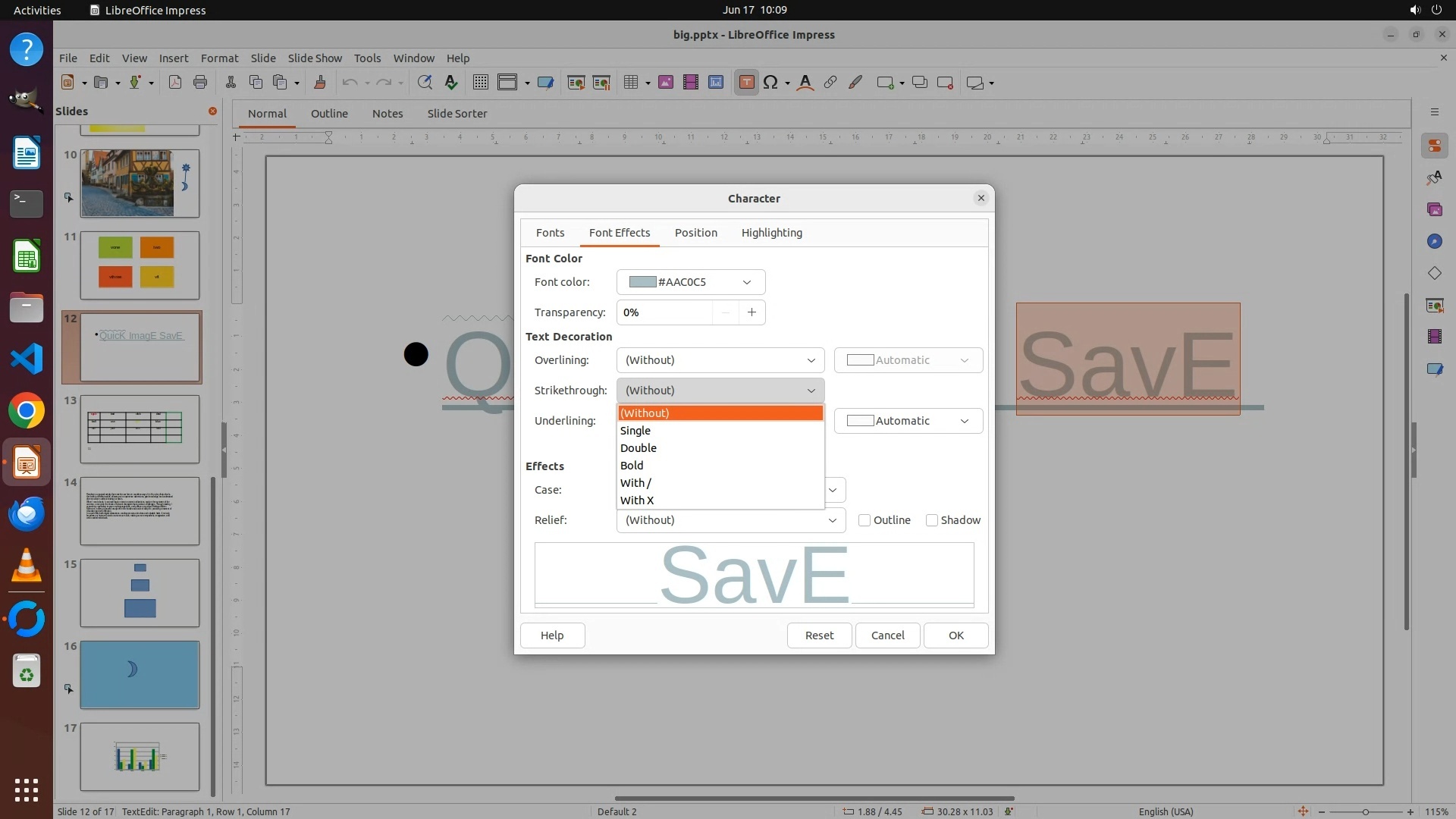Switch to the Highlighting tab
Image resolution: width=1456 pixels, height=819 pixels.
coord(771,233)
